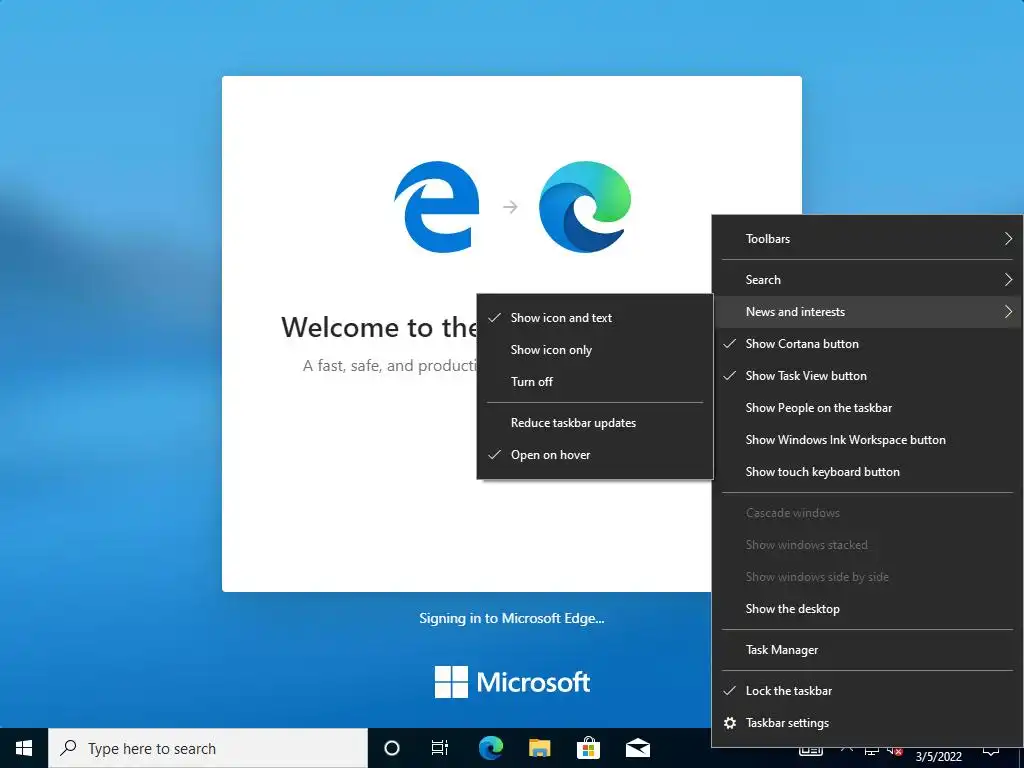Select News and interests menu entry
Image resolution: width=1024 pixels, height=768 pixels.
click(868, 312)
